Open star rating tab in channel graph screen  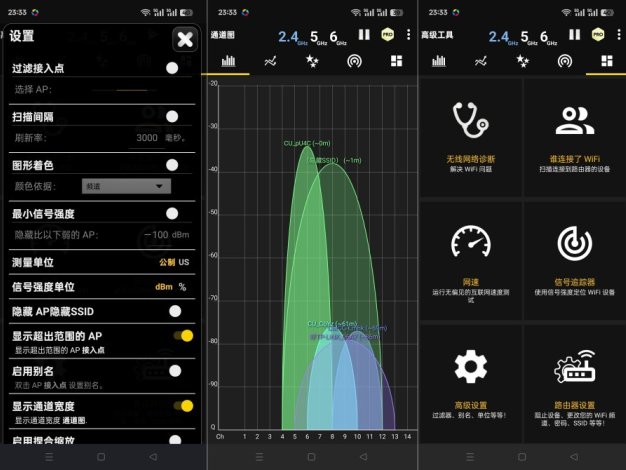[x=312, y=61]
